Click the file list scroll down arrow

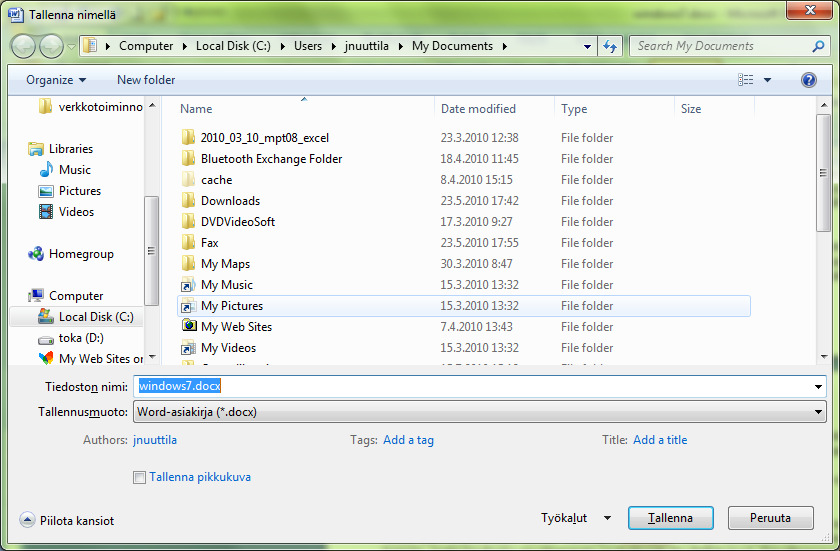point(823,357)
